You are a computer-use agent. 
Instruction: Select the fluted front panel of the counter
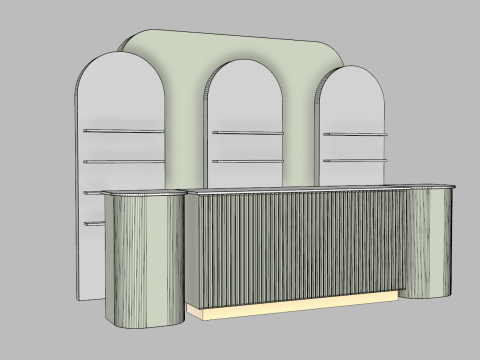pyautogui.click(x=302, y=248)
